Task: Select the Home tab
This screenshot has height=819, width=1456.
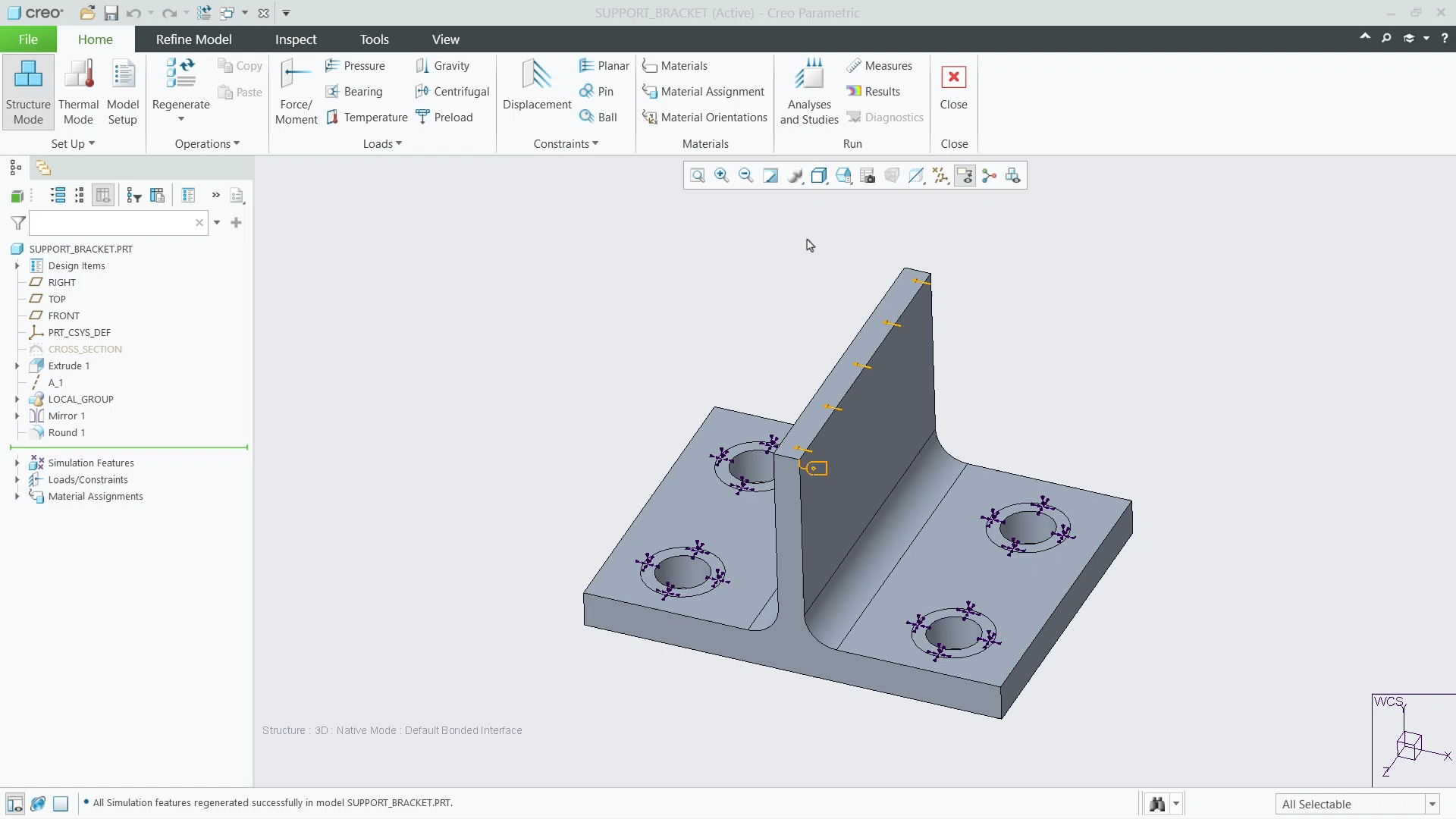Action: pyautogui.click(x=96, y=39)
